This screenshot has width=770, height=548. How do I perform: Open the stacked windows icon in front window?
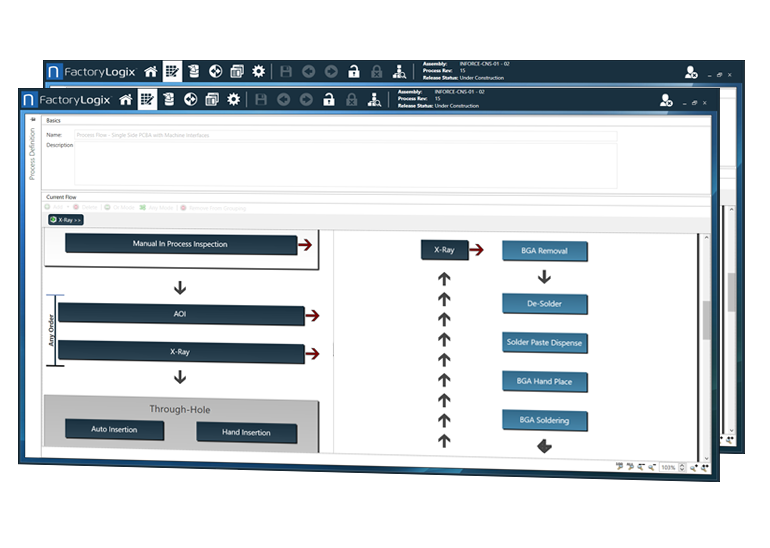[x=212, y=100]
